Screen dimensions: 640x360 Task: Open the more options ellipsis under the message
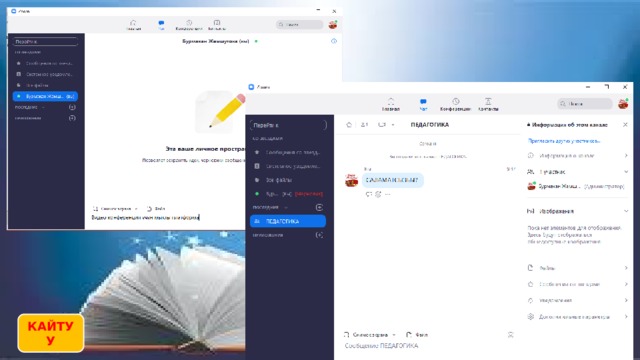[388, 194]
